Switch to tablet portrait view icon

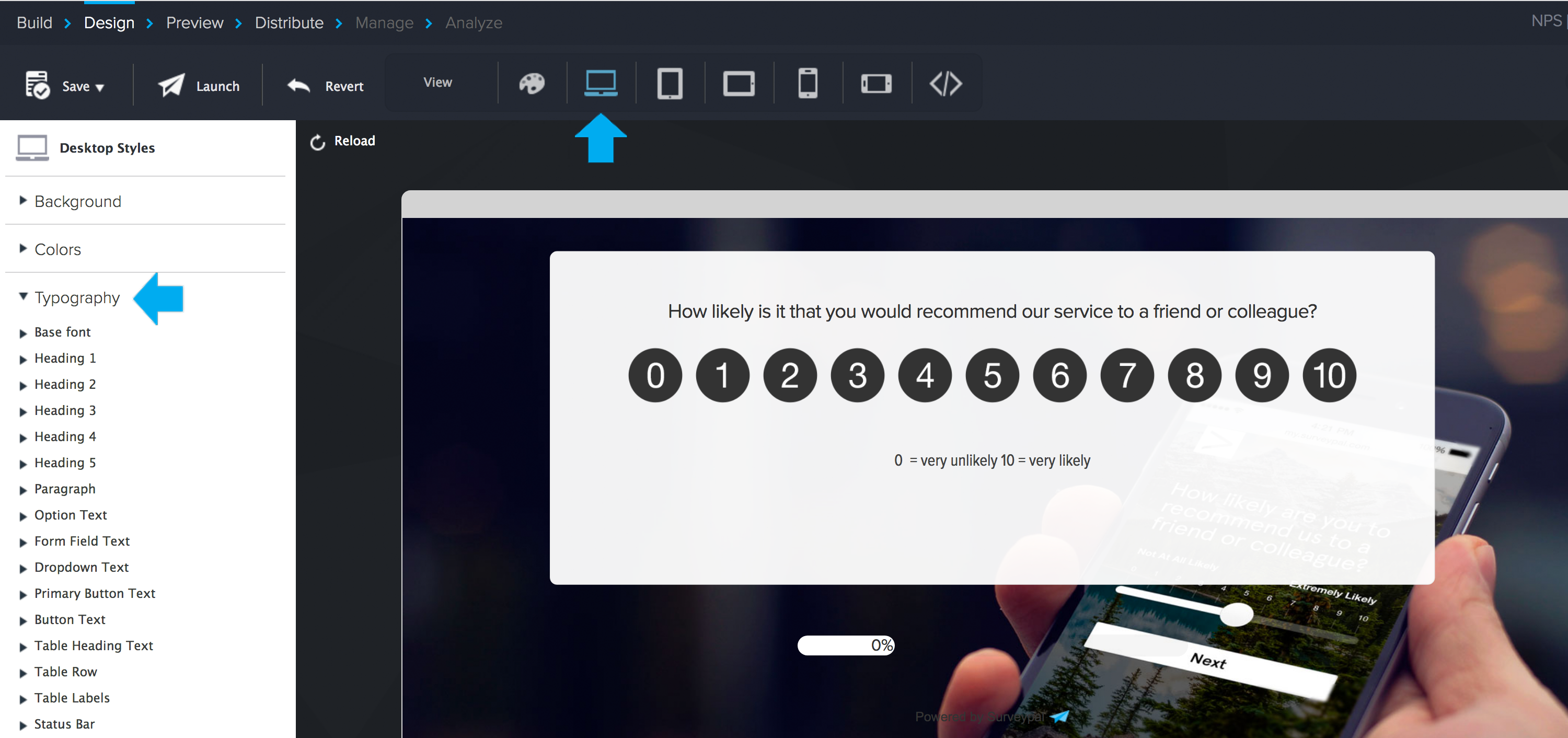pos(670,84)
